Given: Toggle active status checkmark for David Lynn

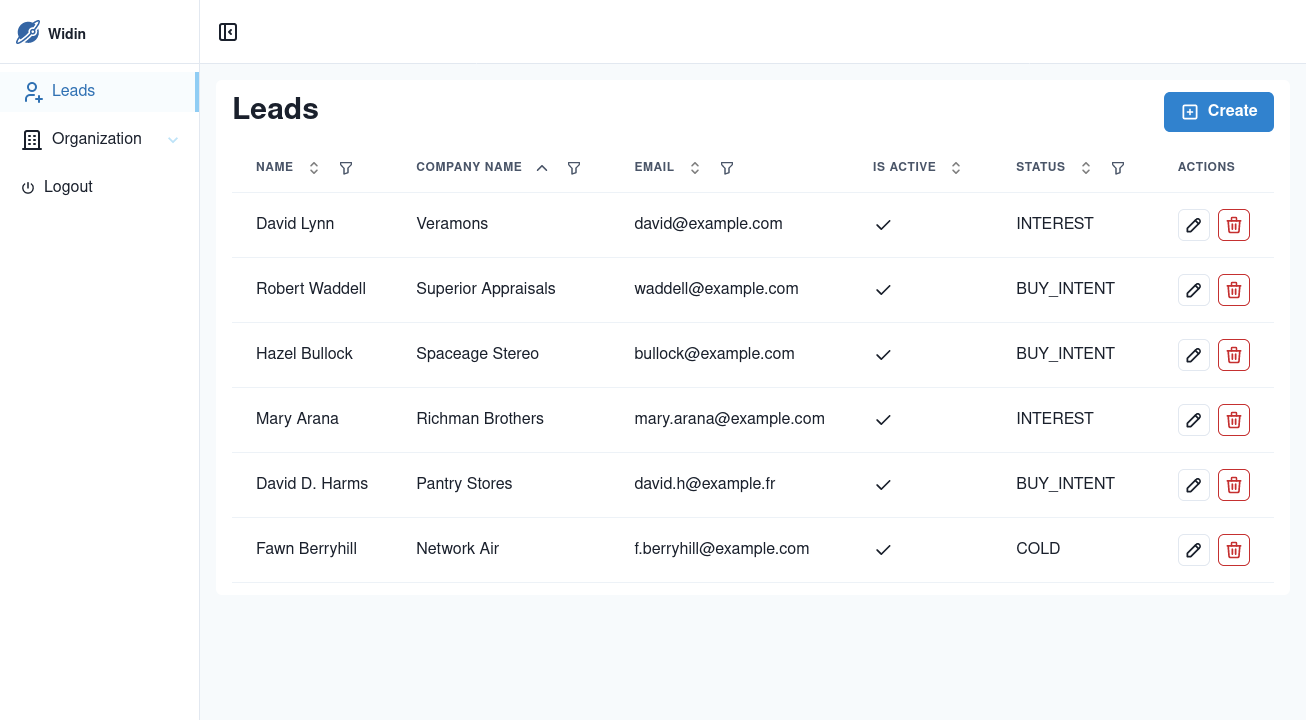Looking at the screenshot, I should click(883, 224).
